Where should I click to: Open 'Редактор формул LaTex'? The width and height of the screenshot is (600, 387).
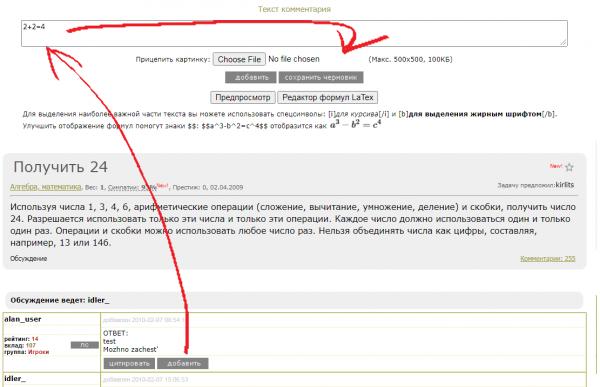pos(328,97)
